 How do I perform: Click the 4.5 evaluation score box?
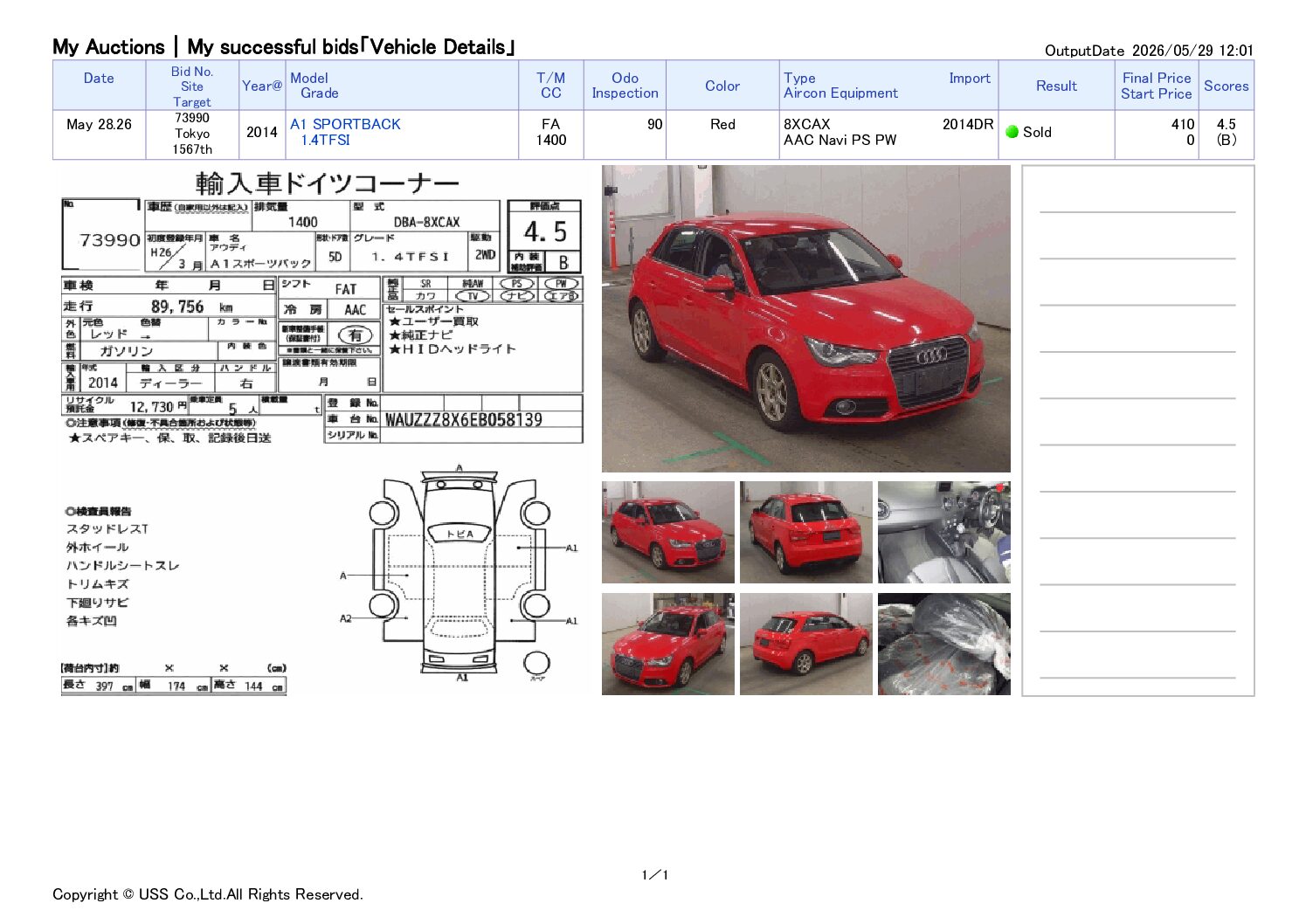544,231
